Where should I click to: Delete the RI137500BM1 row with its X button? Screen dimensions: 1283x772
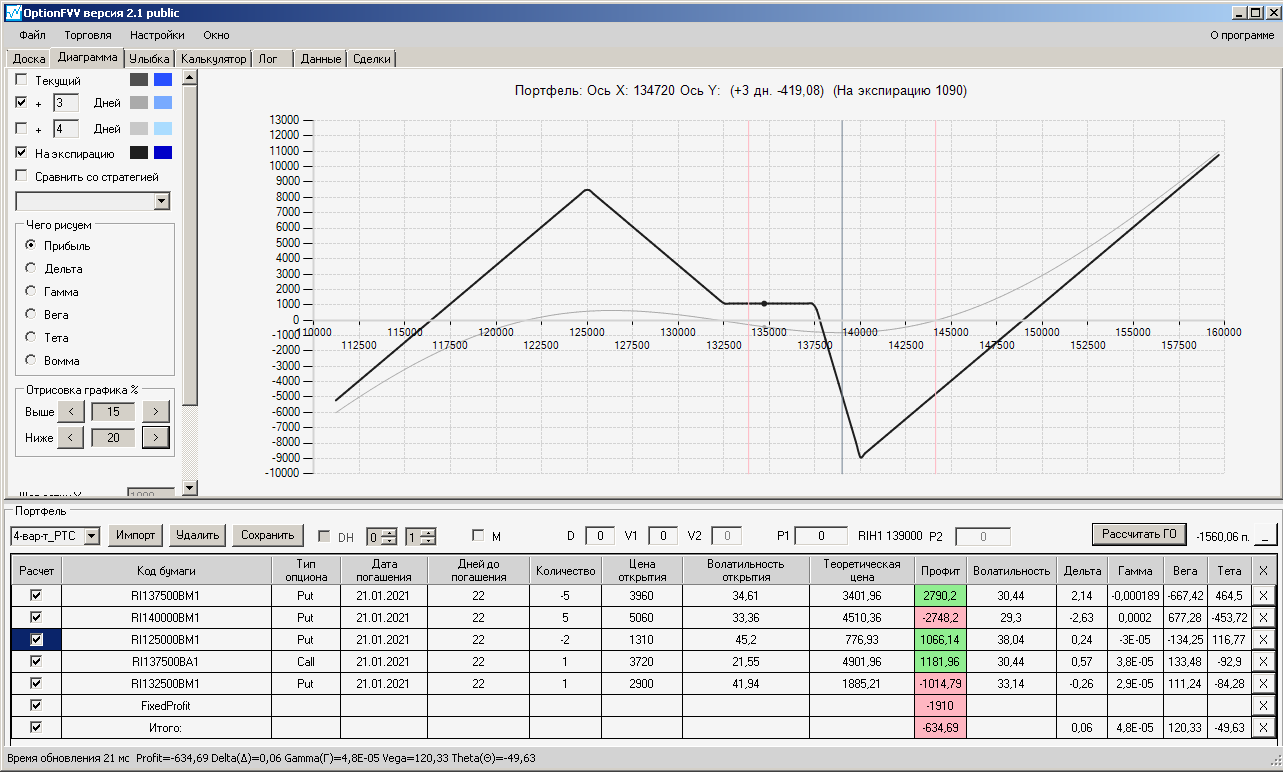[1264, 595]
